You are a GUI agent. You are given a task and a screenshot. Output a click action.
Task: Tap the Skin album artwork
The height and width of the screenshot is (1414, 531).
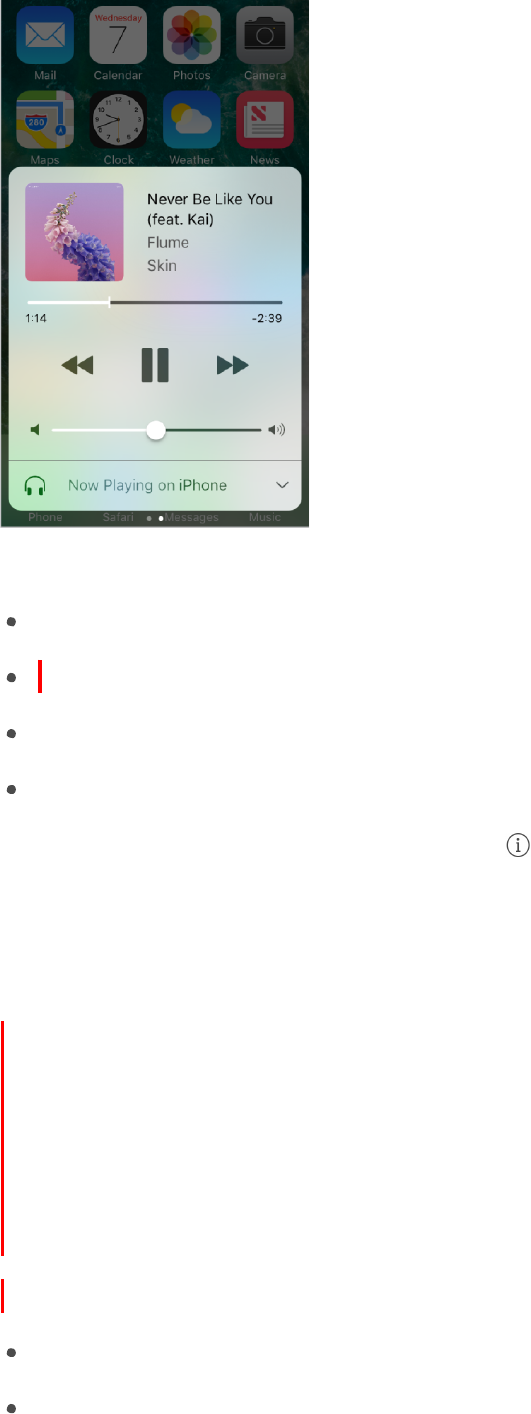pos(75,232)
